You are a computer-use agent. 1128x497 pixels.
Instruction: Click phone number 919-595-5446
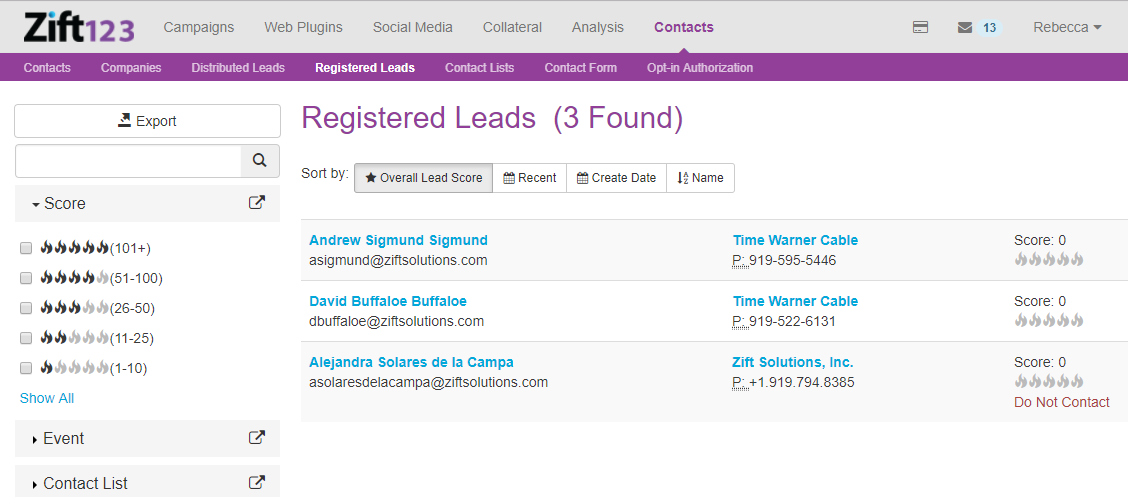click(x=793, y=260)
